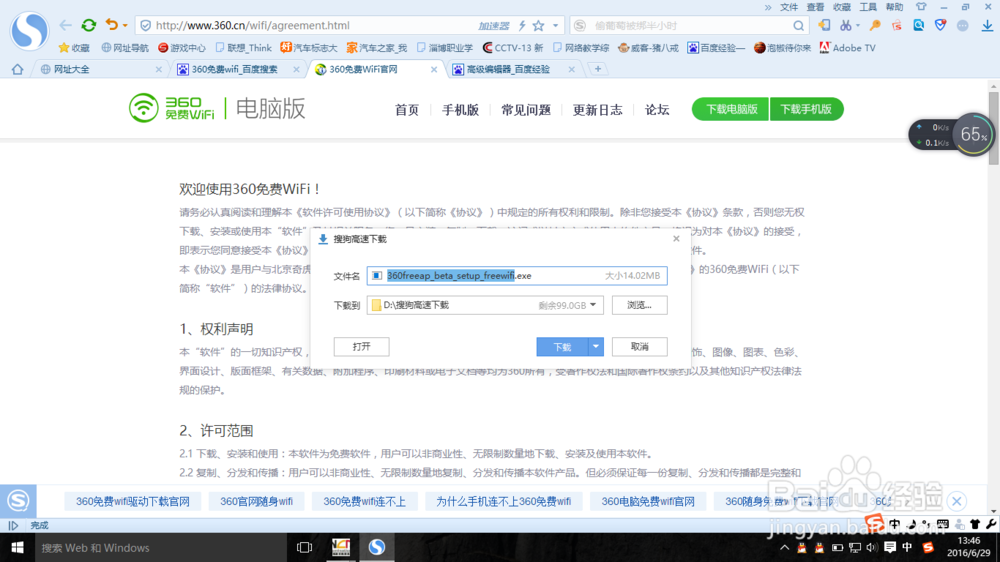Viewport: 1000px width, 562px height.
Task: Click the Sogou browser taskbar icon
Action: (377, 547)
